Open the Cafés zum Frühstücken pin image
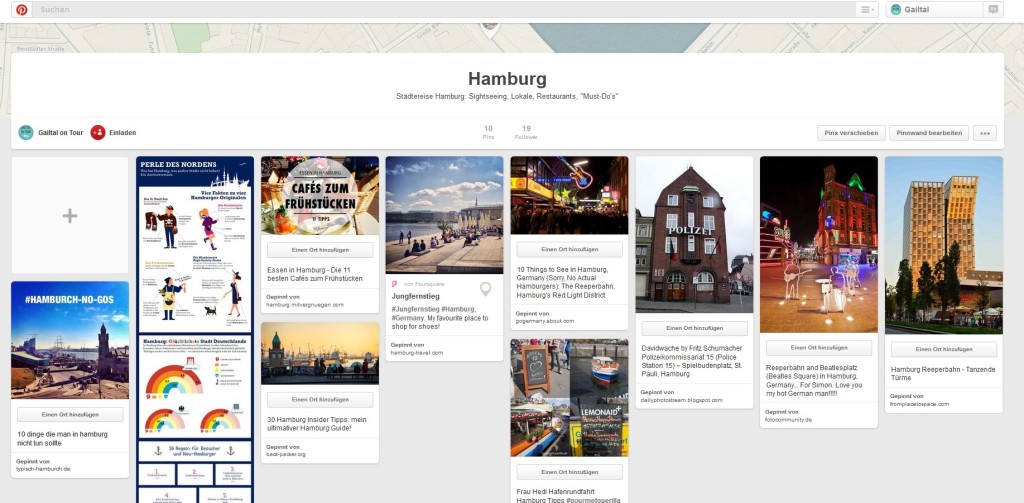The width and height of the screenshot is (1024, 503). [x=320, y=195]
